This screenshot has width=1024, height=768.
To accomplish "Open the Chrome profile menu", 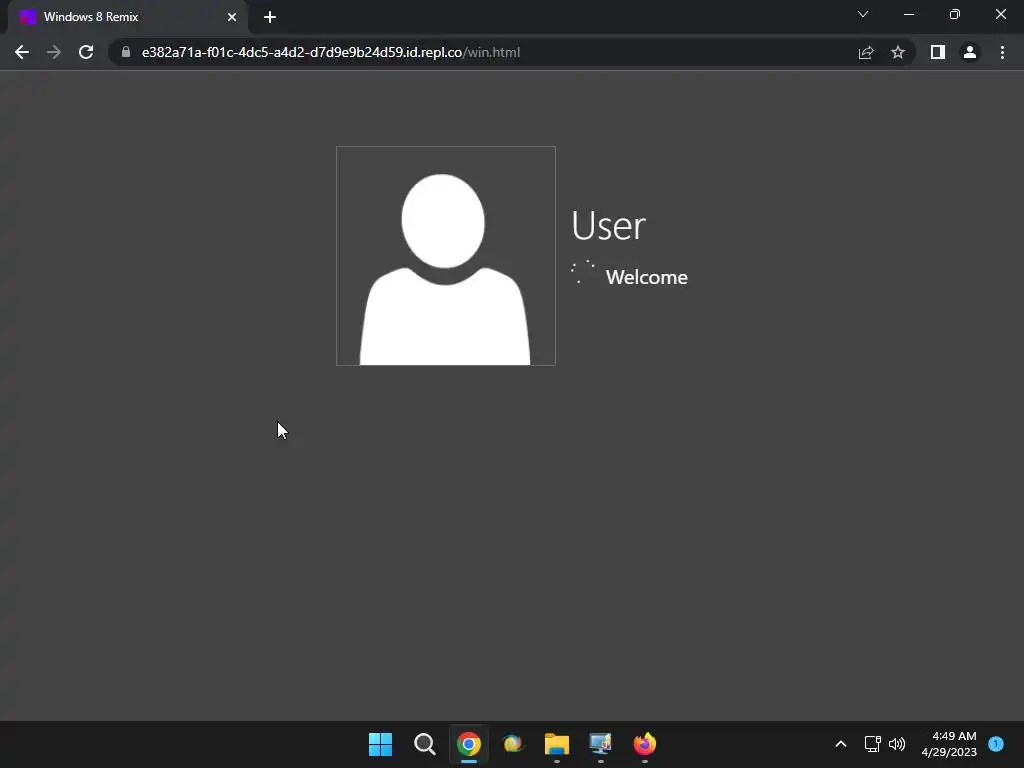I will (970, 52).
